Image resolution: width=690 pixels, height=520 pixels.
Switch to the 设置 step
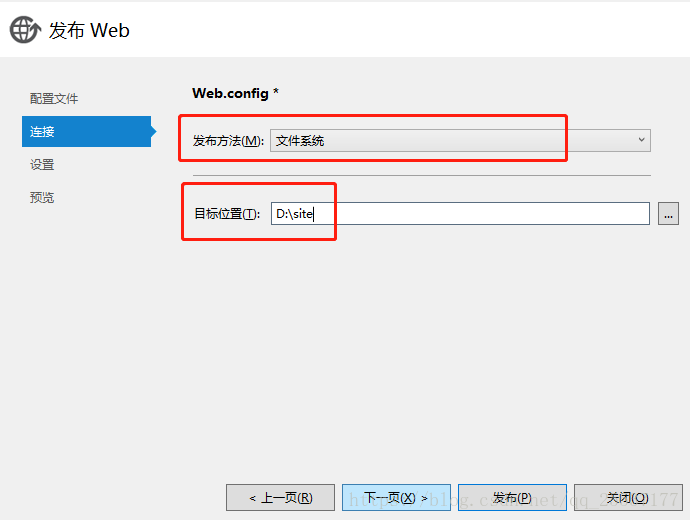42,165
